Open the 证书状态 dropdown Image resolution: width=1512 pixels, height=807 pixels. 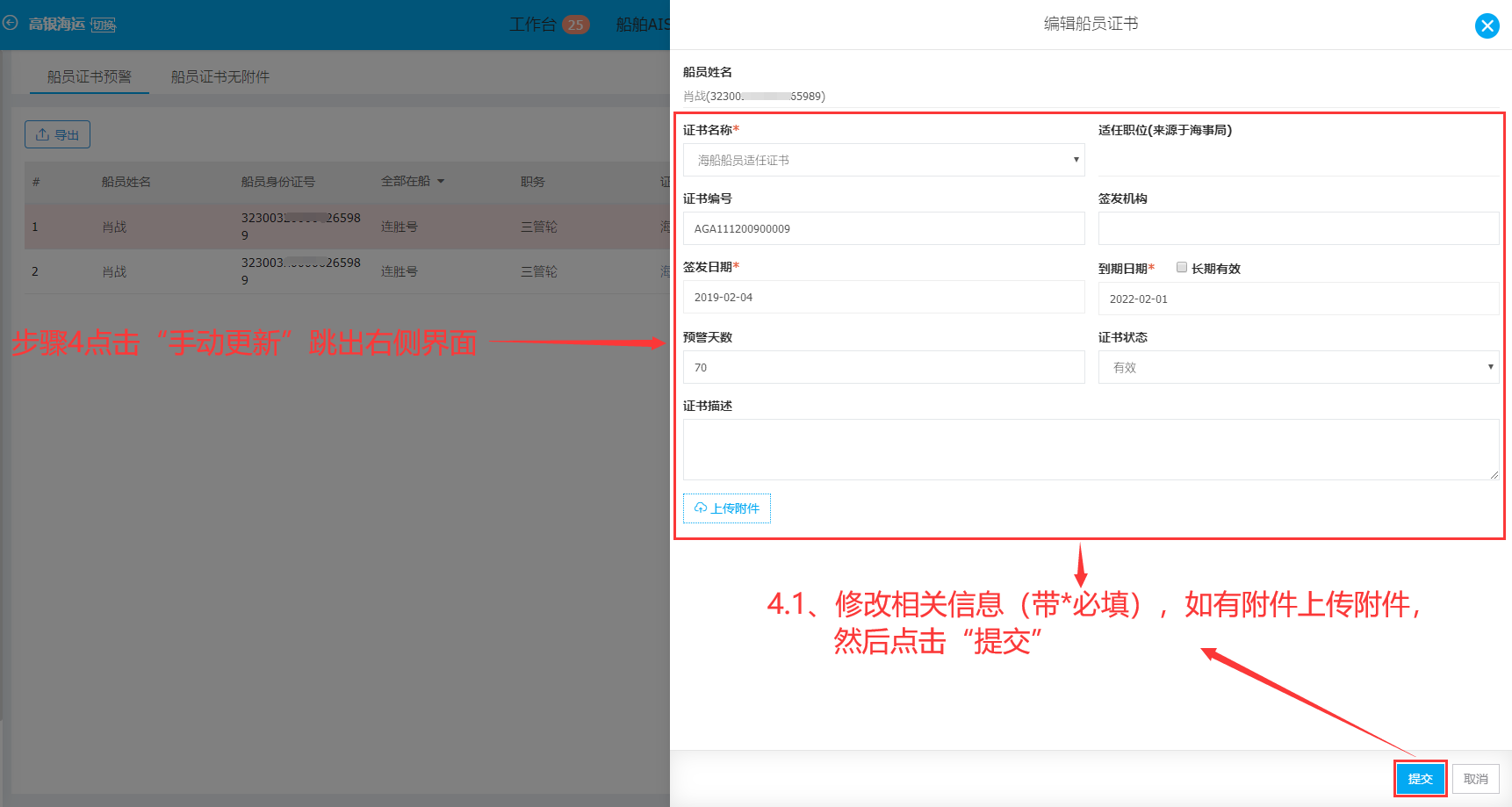1298,367
